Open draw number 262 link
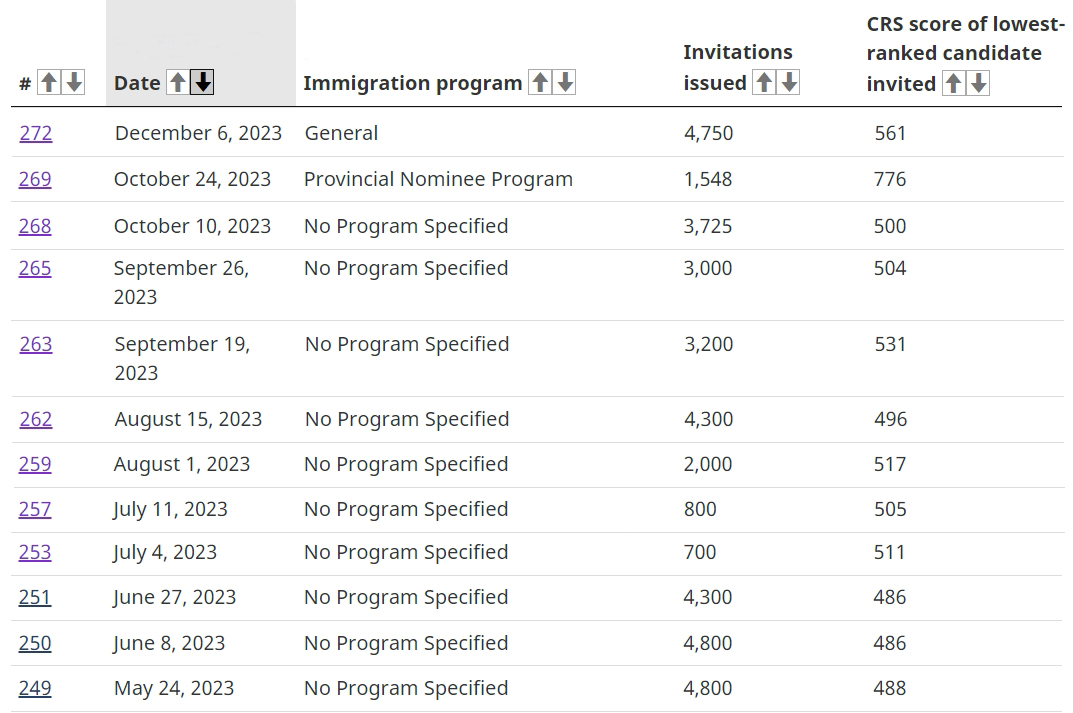Image resolution: width=1073 pixels, height=713 pixels. [x=36, y=419]
